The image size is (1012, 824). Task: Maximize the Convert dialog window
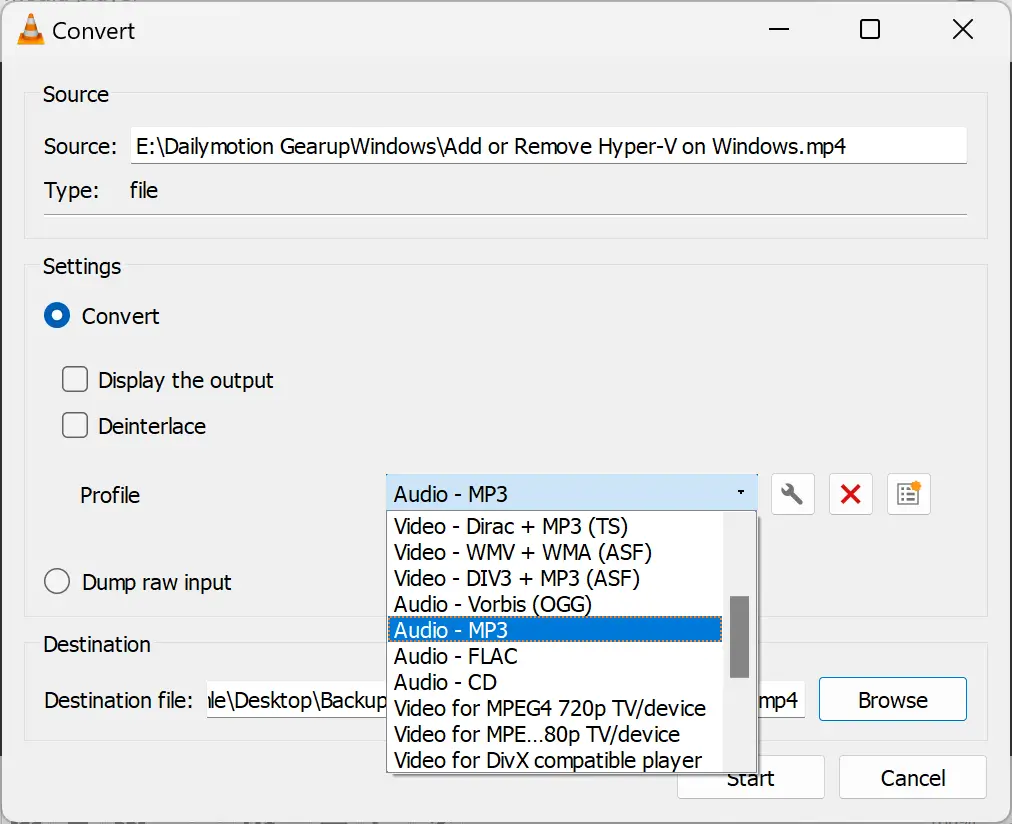870,30
